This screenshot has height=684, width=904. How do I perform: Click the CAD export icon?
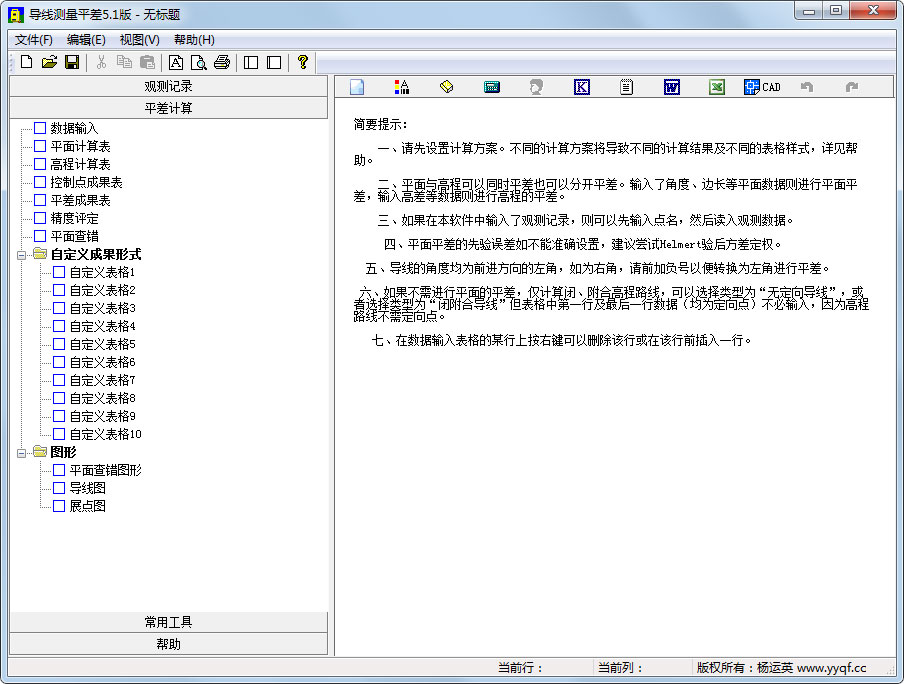tap(762, 87)
